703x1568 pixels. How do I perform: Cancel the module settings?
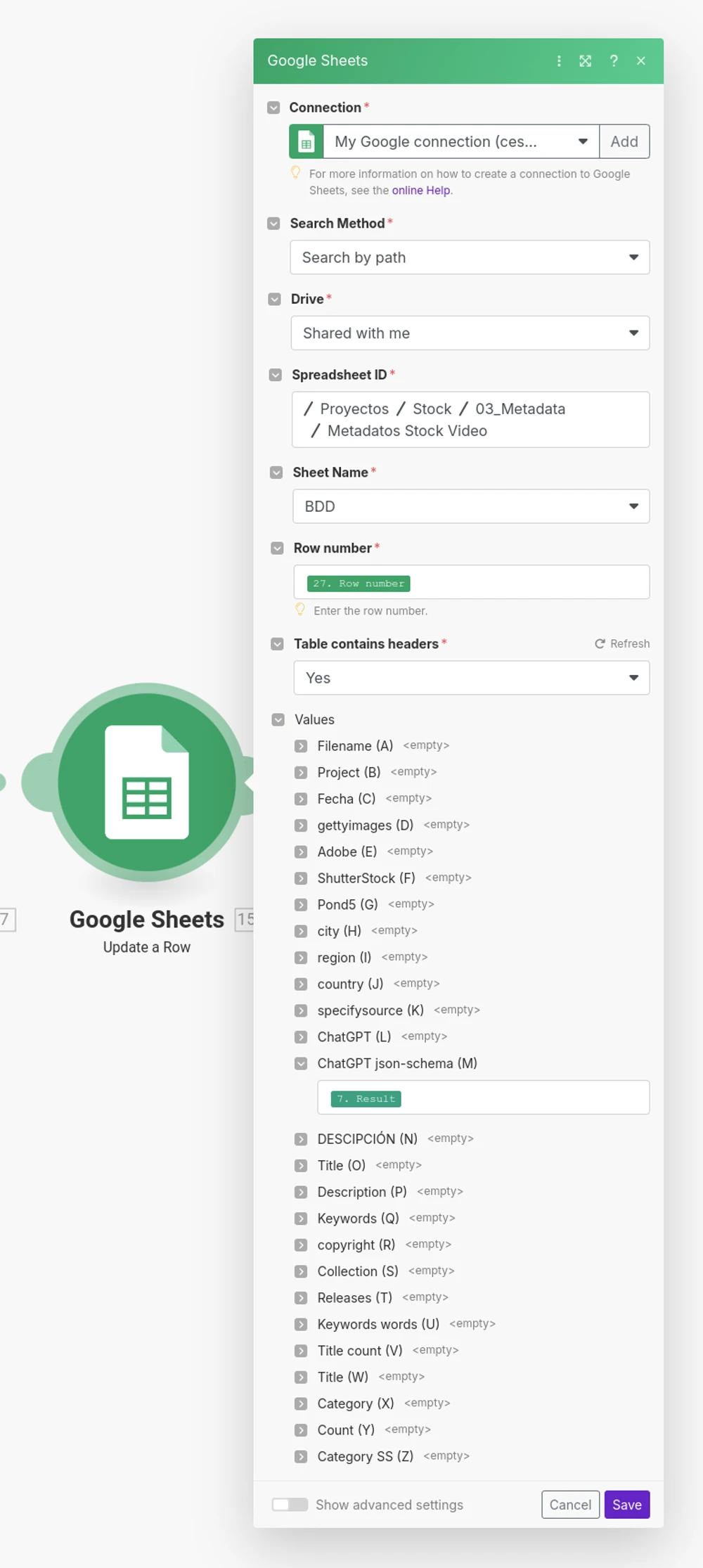(x=570, y=1505)
